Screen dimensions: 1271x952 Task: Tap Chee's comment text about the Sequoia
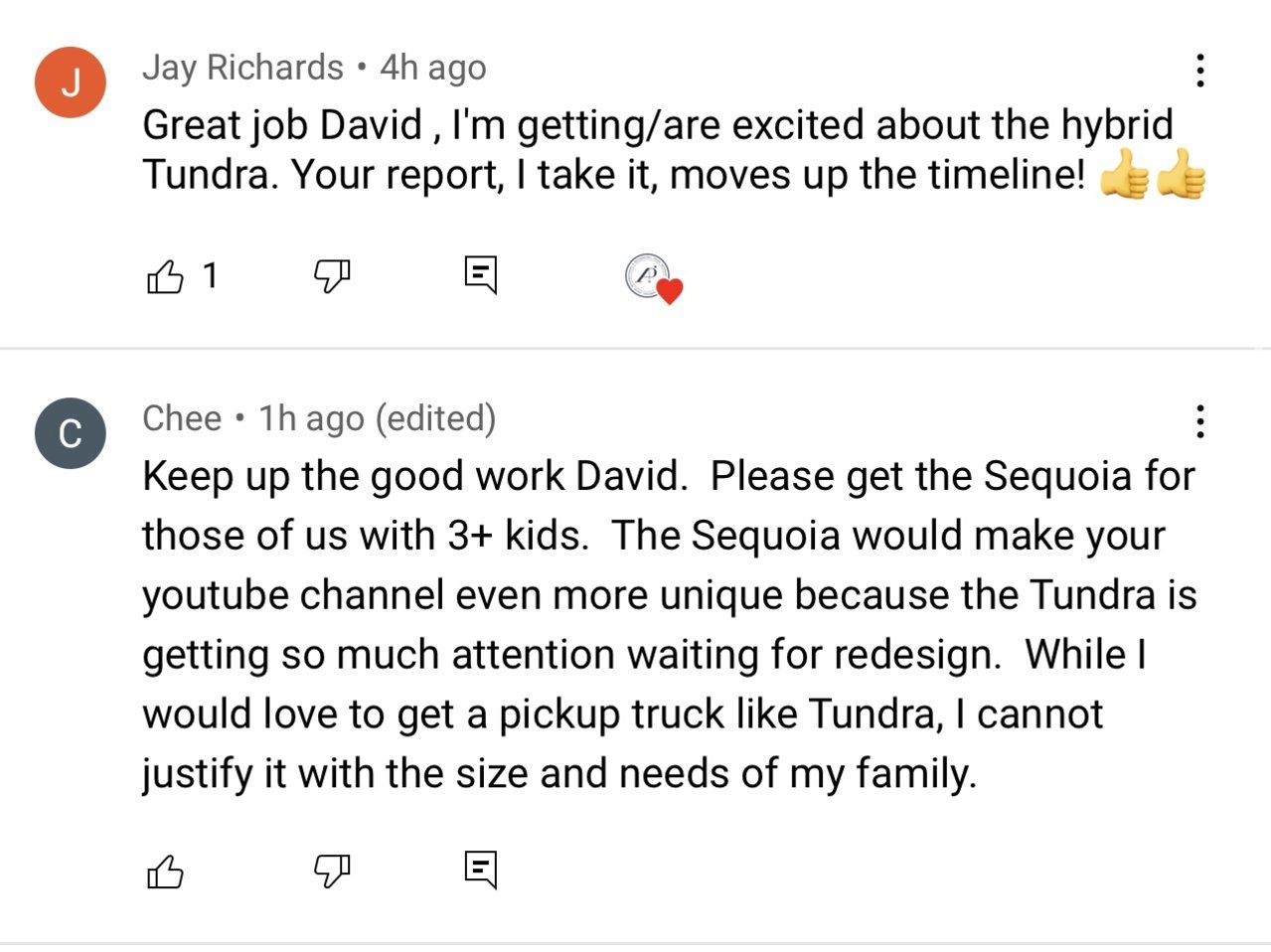(669, 625)
